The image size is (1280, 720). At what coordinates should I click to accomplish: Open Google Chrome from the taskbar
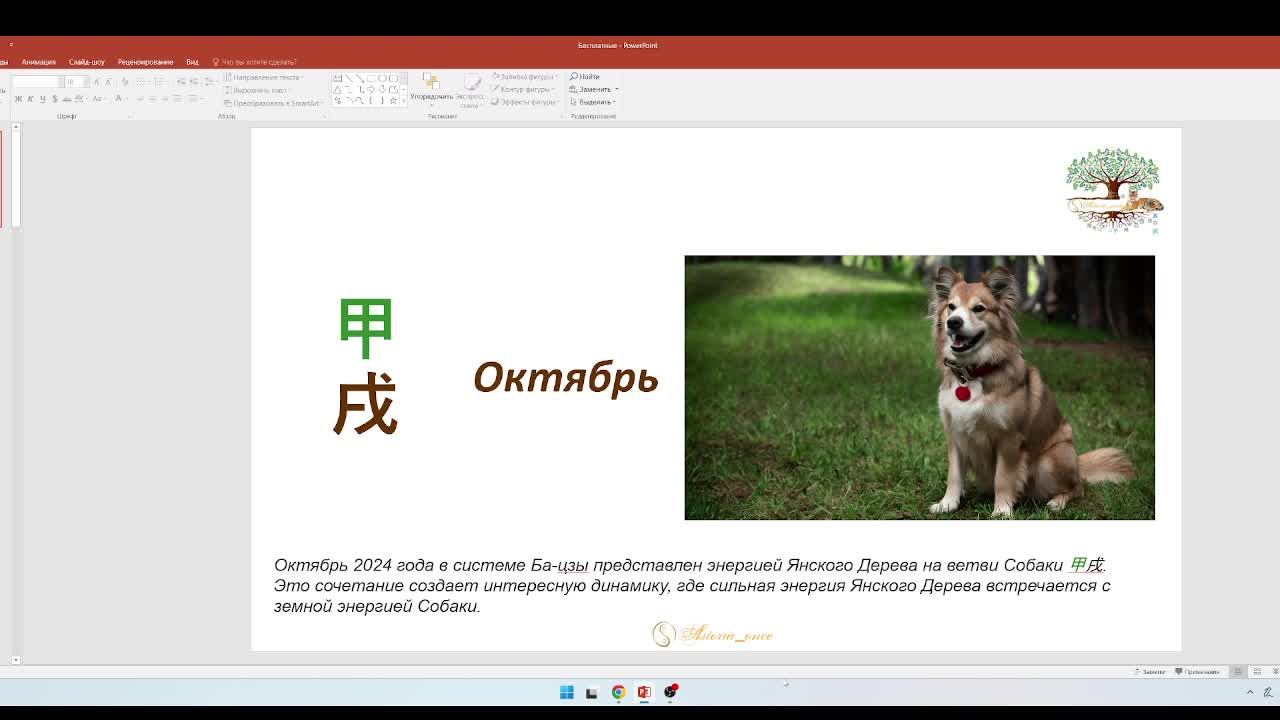click(x=618, y=692)
